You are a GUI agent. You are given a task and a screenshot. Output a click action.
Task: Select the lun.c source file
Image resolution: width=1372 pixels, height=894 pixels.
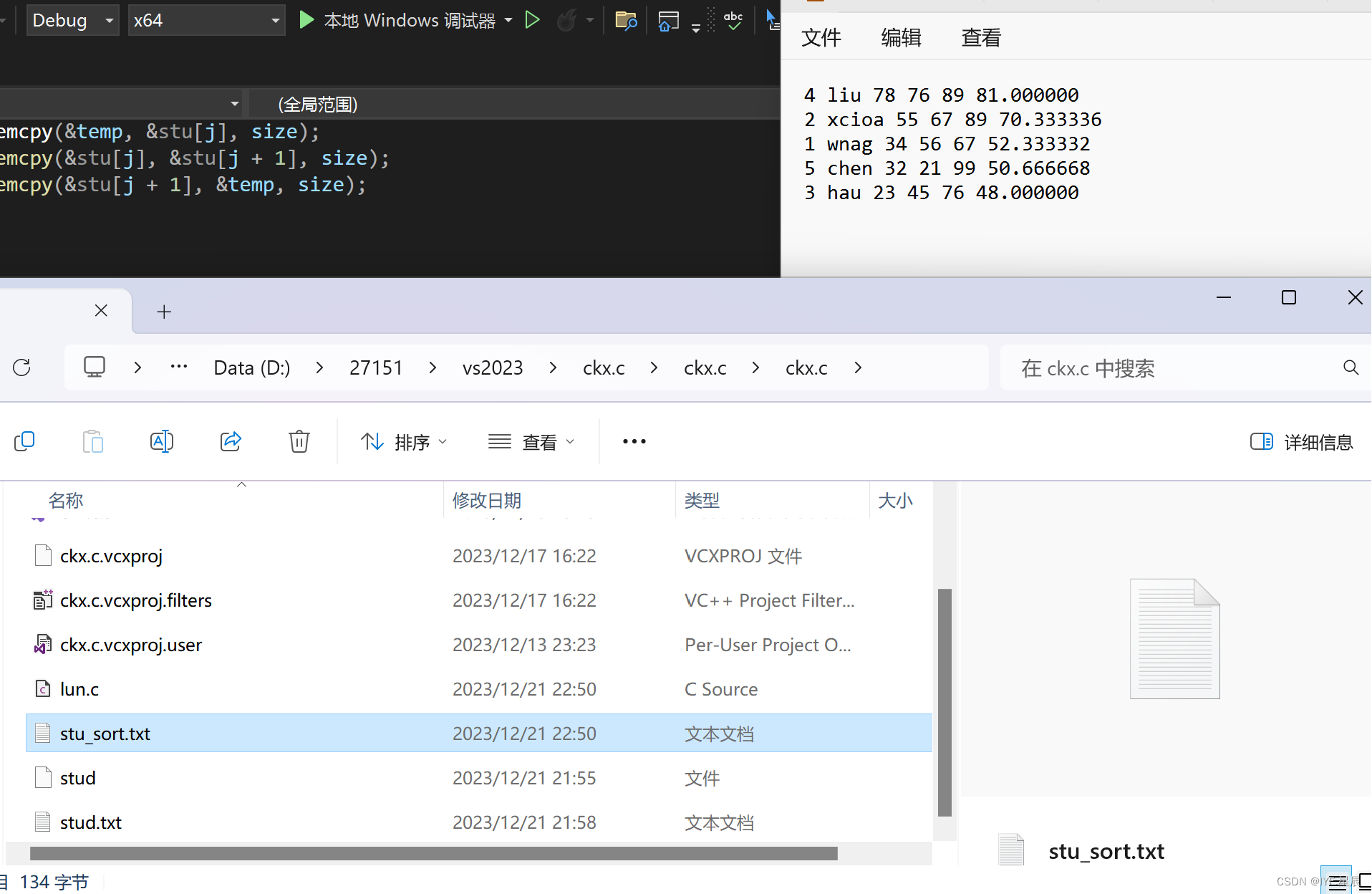tap(478, 689)
